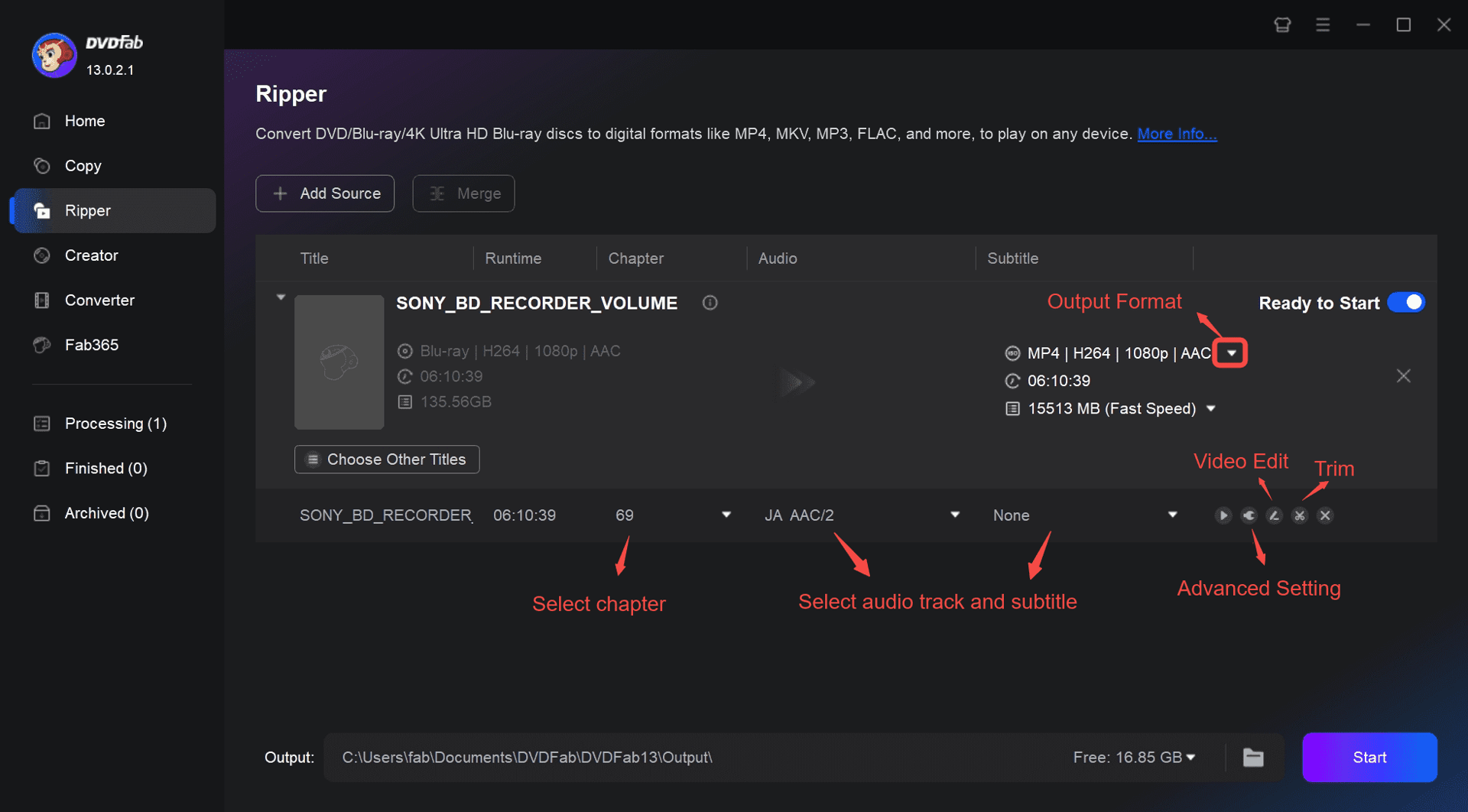Open the JA AAC/2 audio dropdown
This screenshot has width=1468, height=812.
point(954,515)
